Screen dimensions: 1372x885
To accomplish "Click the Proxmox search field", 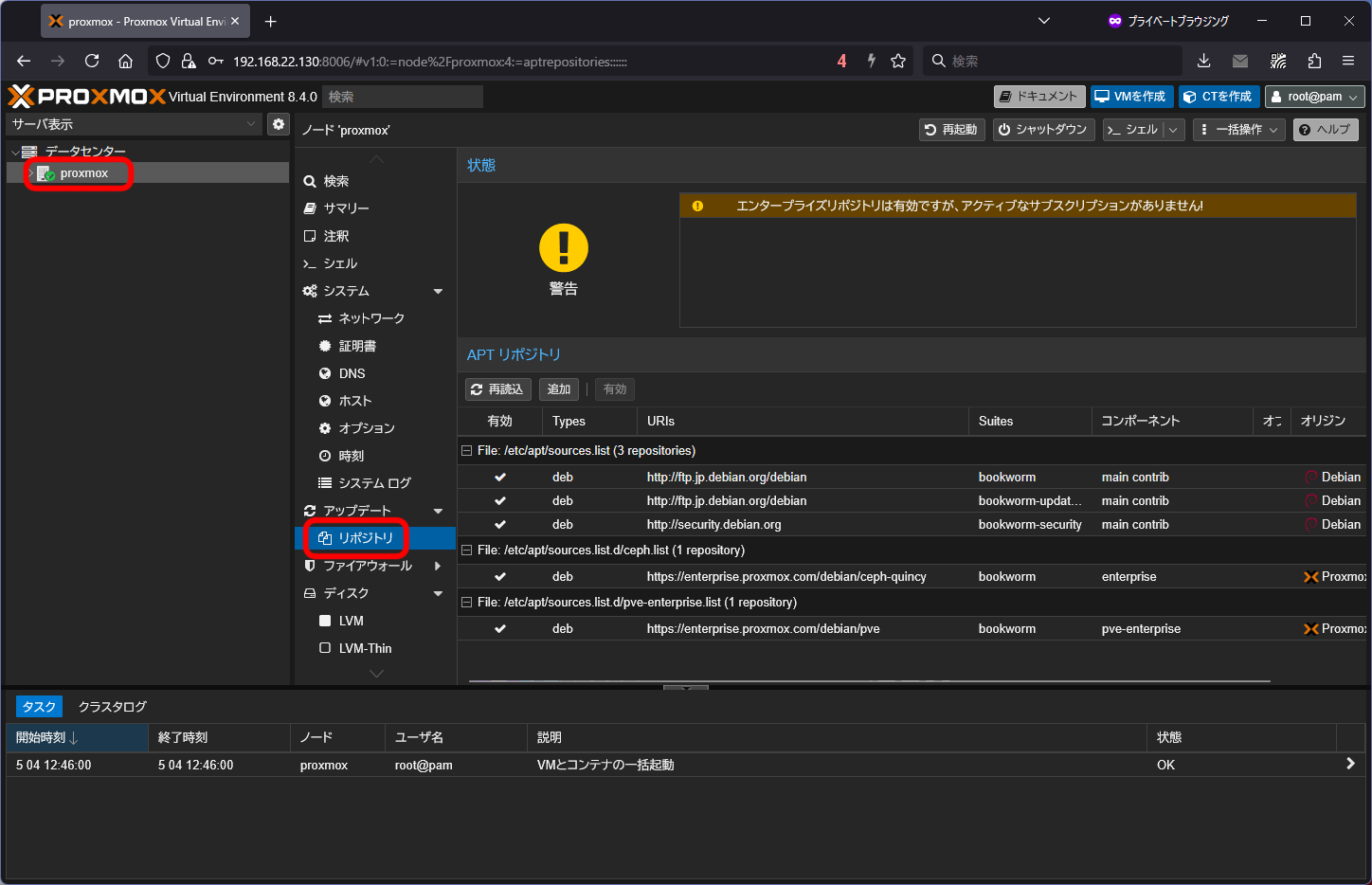I will tap(403, 97).
